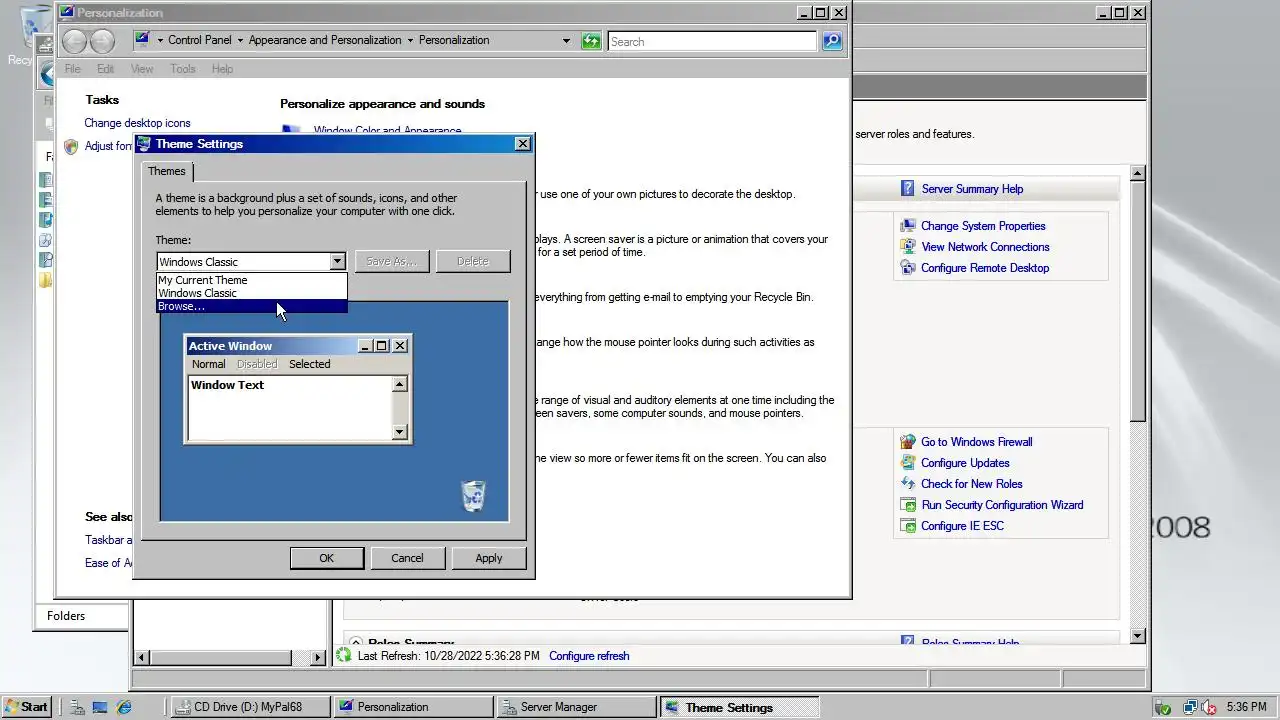Click Control Panel breadcrumb text
The height and width of the screenshot is (720, 1280).
(200, 40)
